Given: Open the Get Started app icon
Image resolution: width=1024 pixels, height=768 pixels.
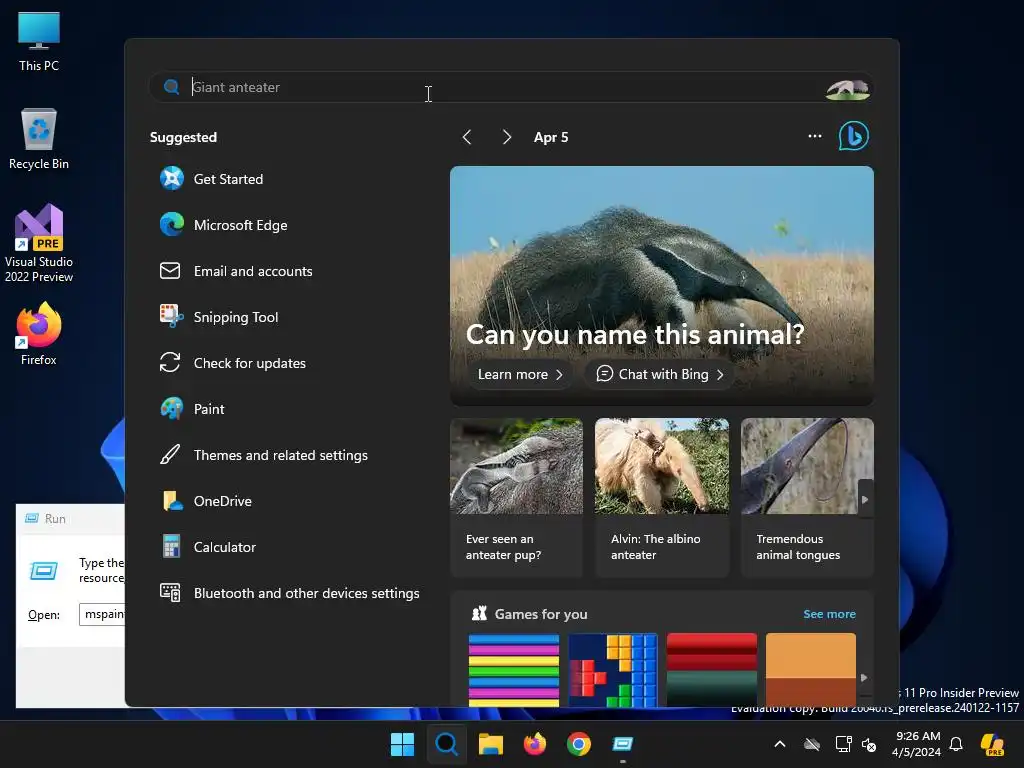Looking at the screenshot, I should coord(172,178).
